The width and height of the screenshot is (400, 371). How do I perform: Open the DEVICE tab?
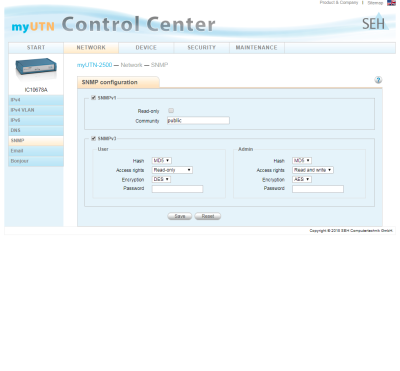point(146,48)
